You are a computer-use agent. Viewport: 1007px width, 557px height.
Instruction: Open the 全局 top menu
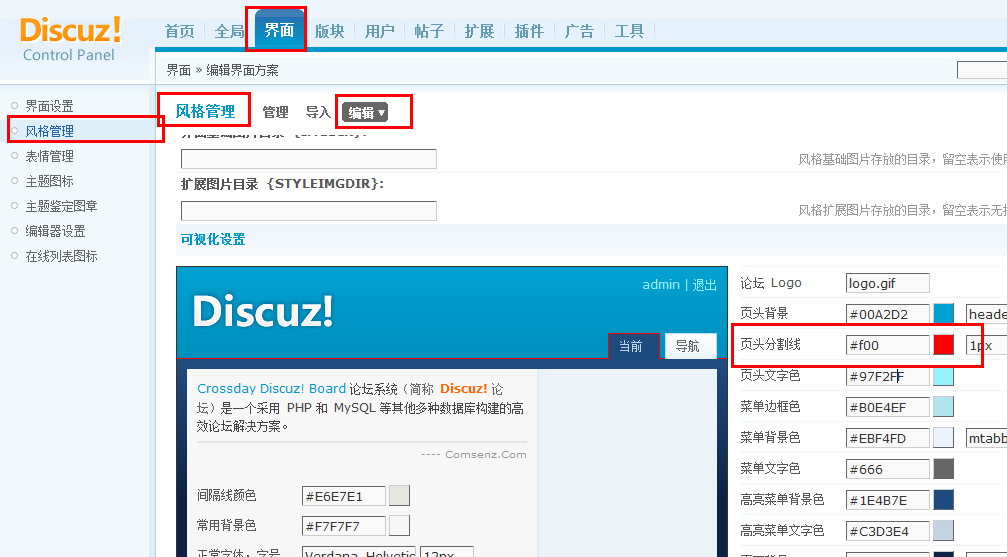pos(229,31)
